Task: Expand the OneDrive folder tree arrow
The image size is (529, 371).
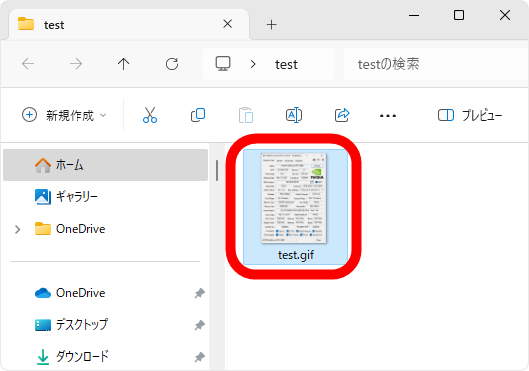Action: click(18, 229)
